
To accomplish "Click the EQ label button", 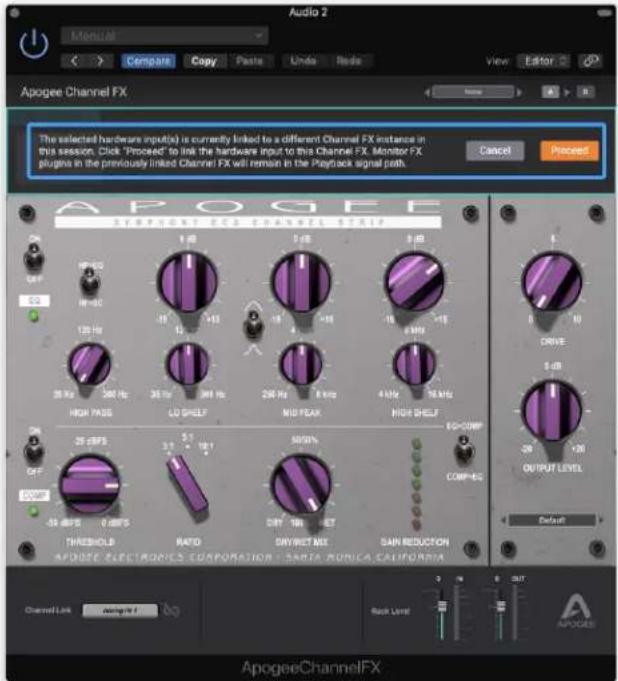I will [x=34, y=301].
